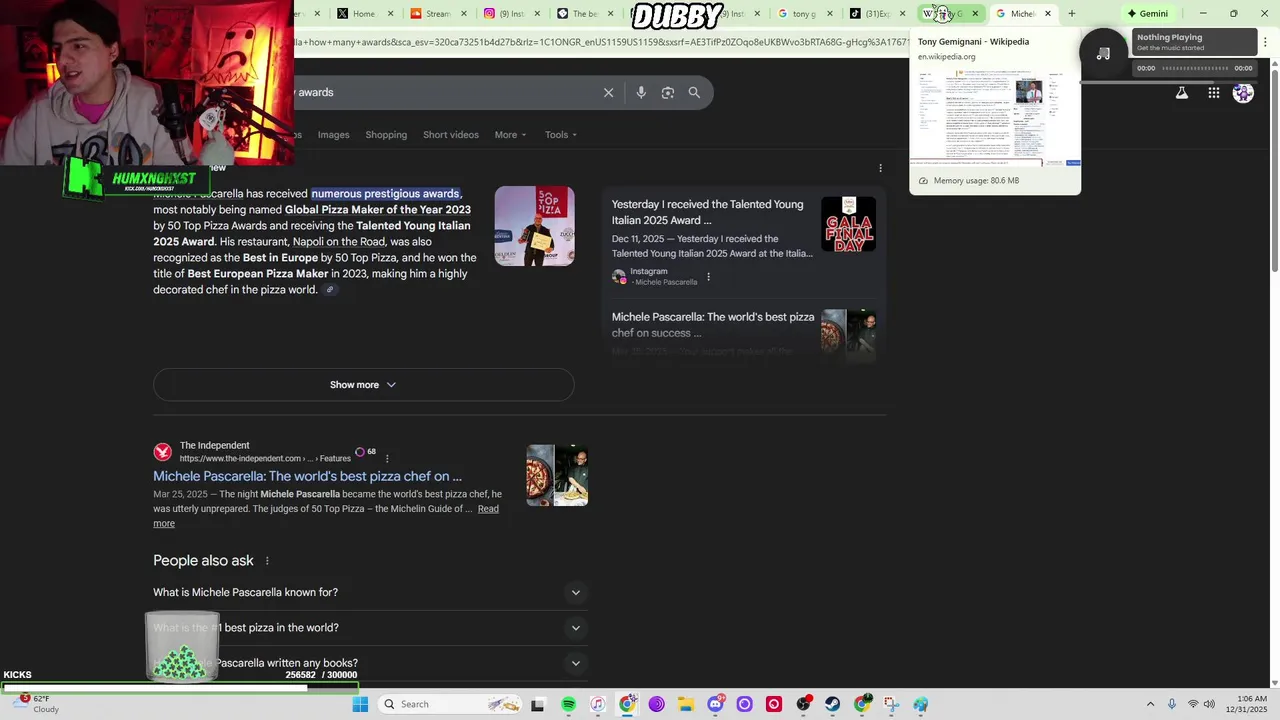The image size is (1280, 720).
Task: Open the Talented Young Italian Award post
Action: 707,212
